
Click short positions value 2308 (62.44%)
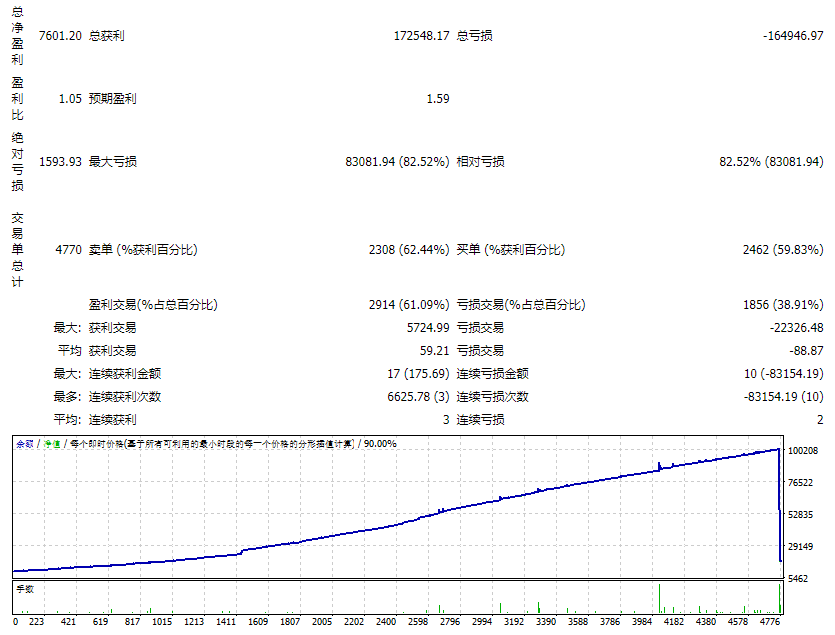coord(409,249)
